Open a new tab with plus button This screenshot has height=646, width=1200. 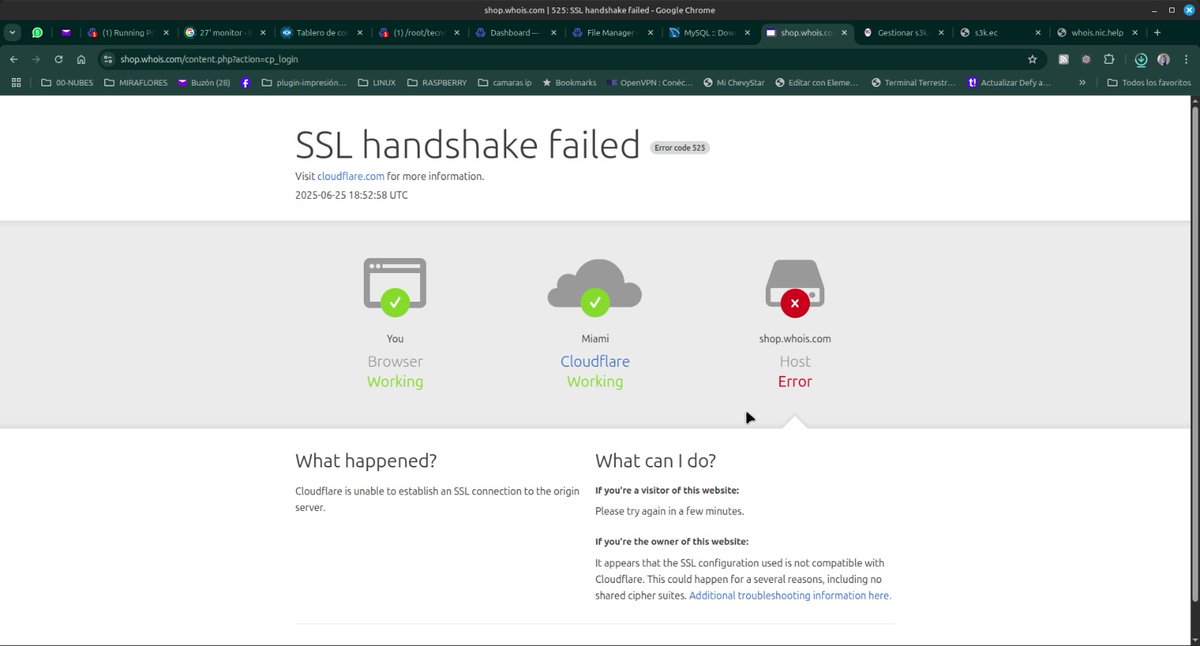[1157, 32]
